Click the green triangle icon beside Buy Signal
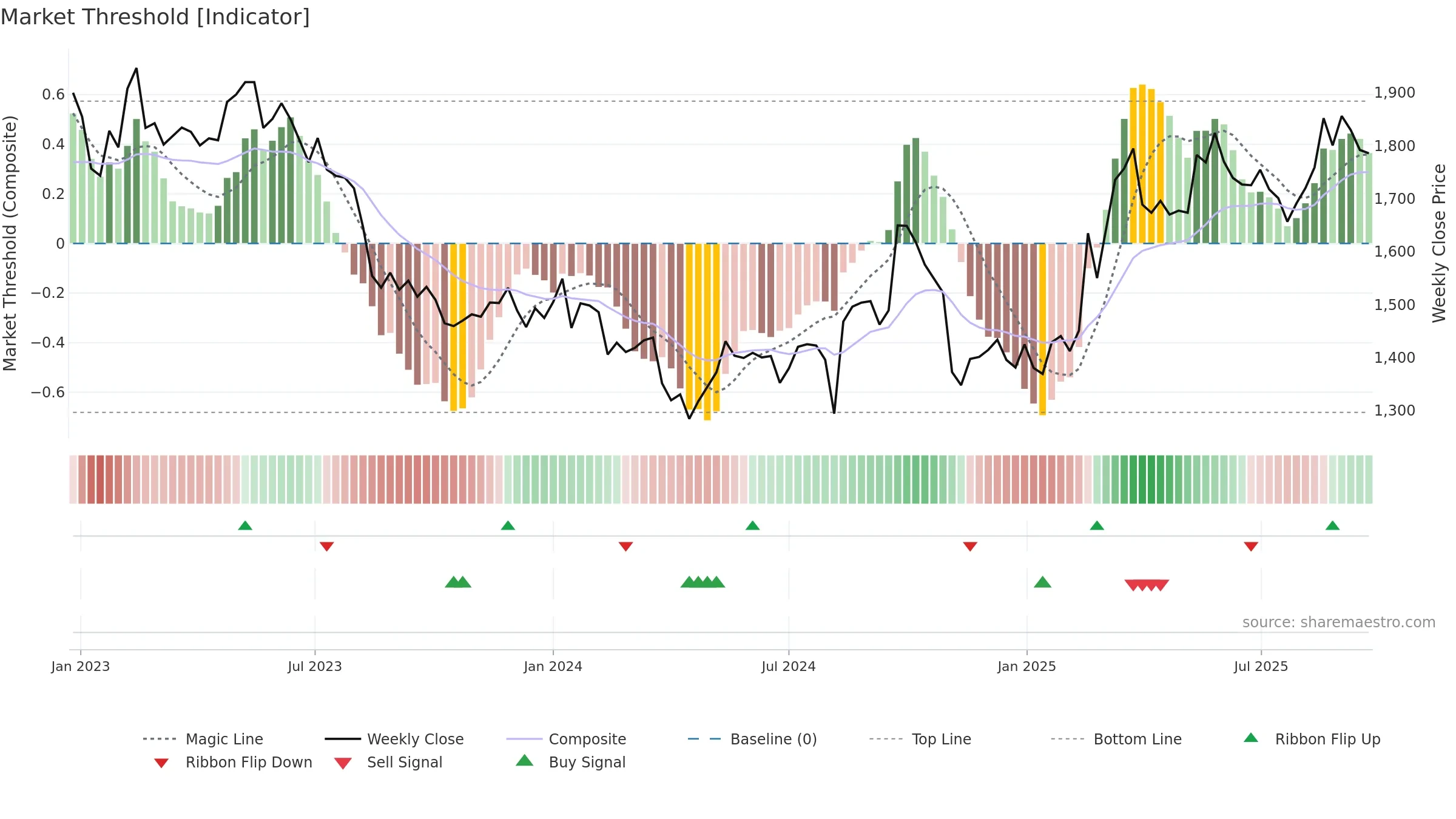 (x=524, y=760)
